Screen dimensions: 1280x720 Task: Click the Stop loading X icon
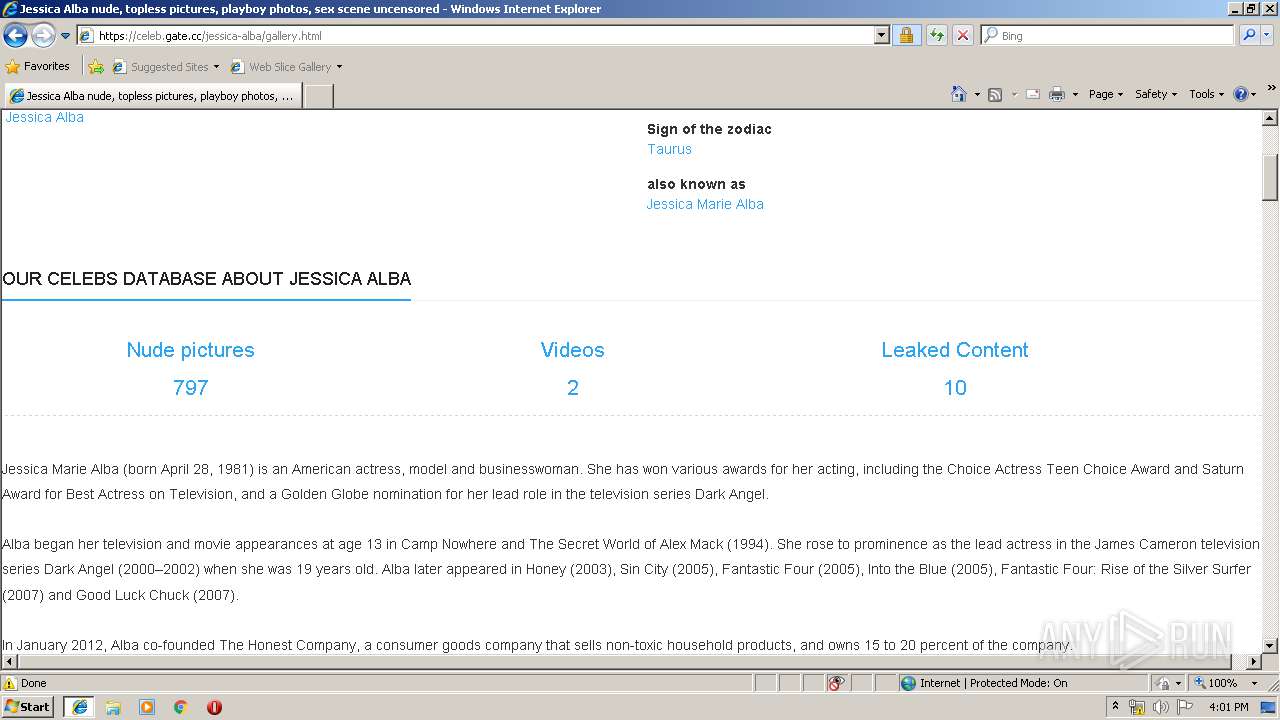coord(962,35)
